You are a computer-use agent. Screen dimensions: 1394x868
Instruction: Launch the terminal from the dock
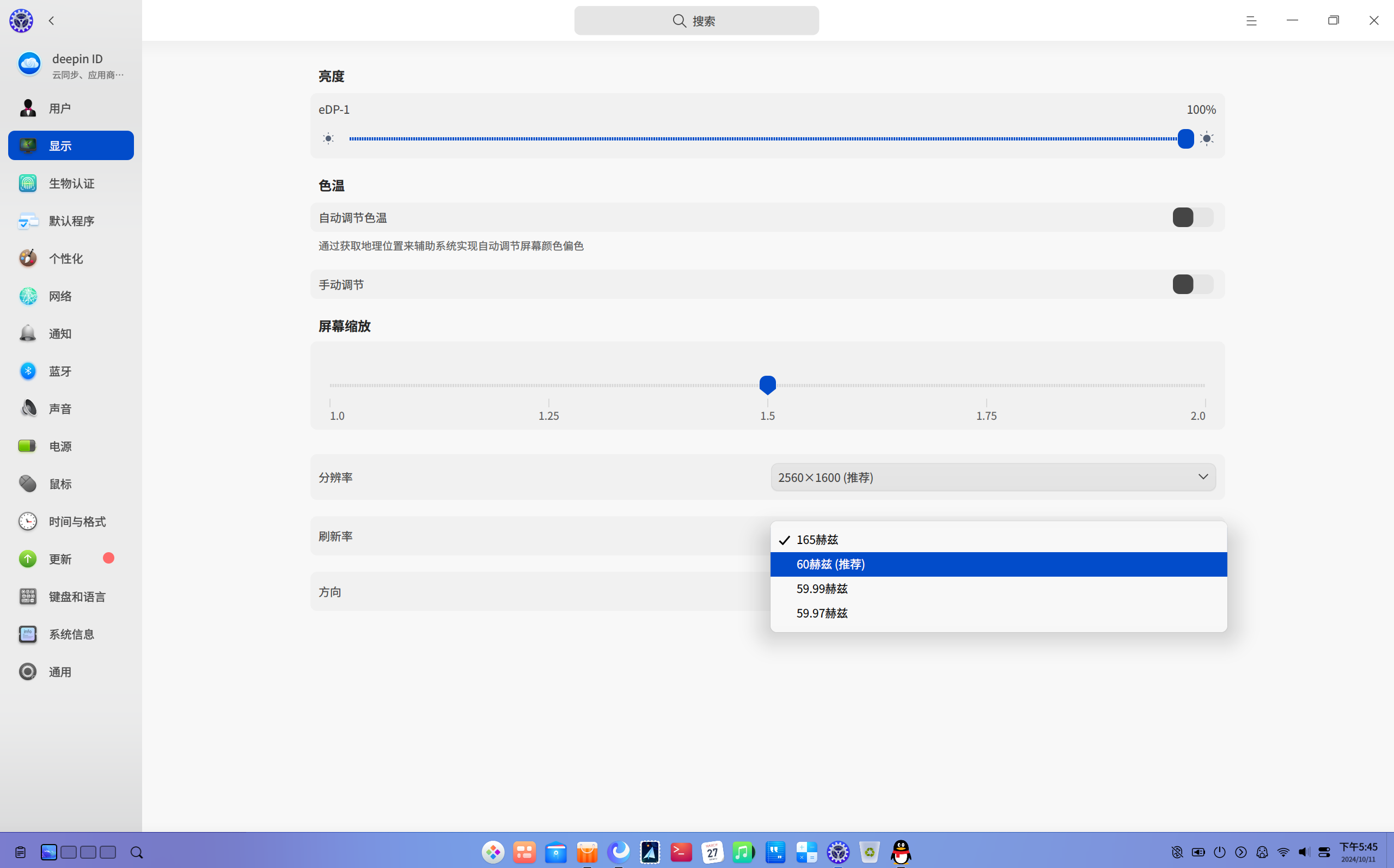pyautogui.click(x=681, y=852)
